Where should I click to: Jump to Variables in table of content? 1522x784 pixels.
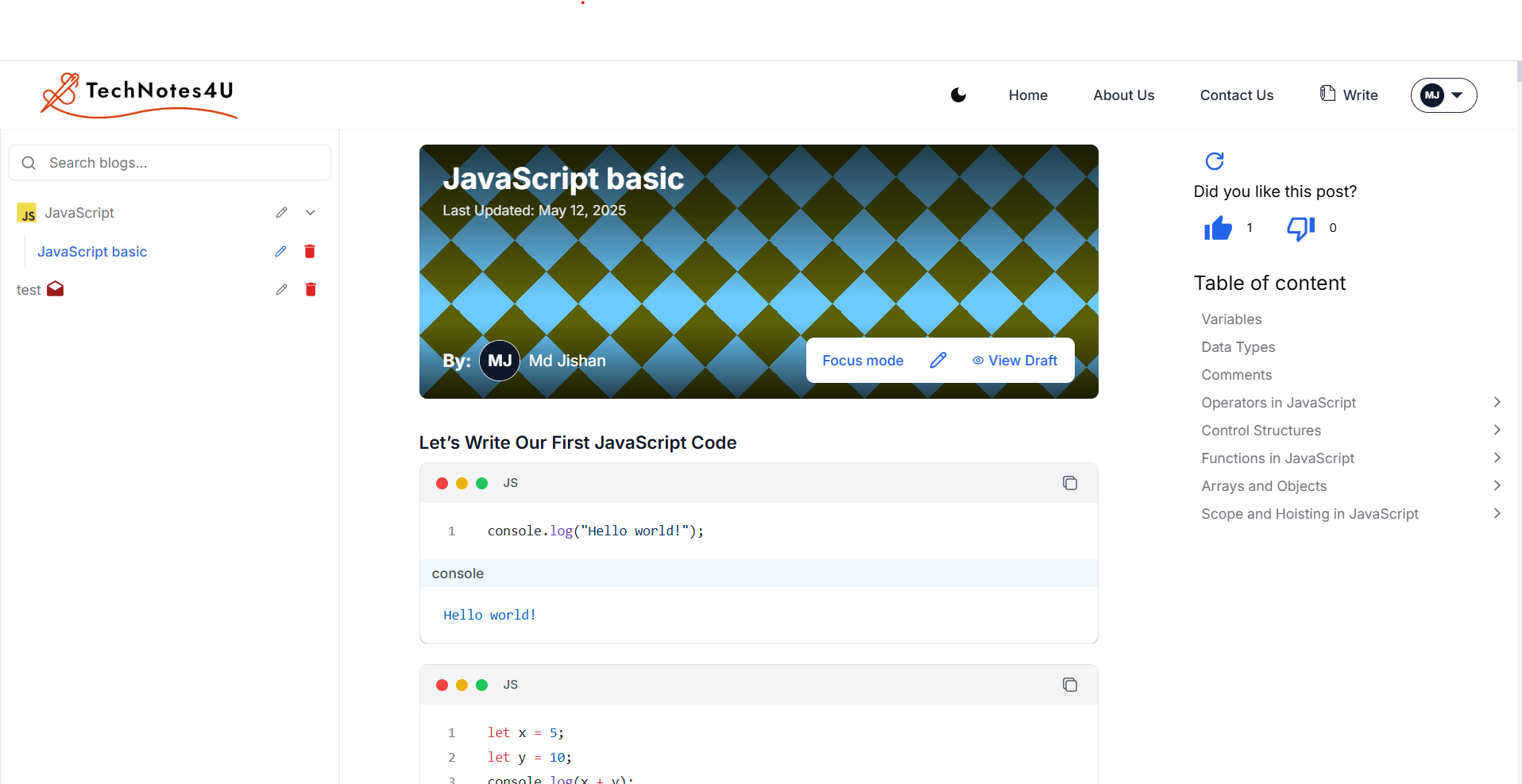click(x=1231, y=319)
